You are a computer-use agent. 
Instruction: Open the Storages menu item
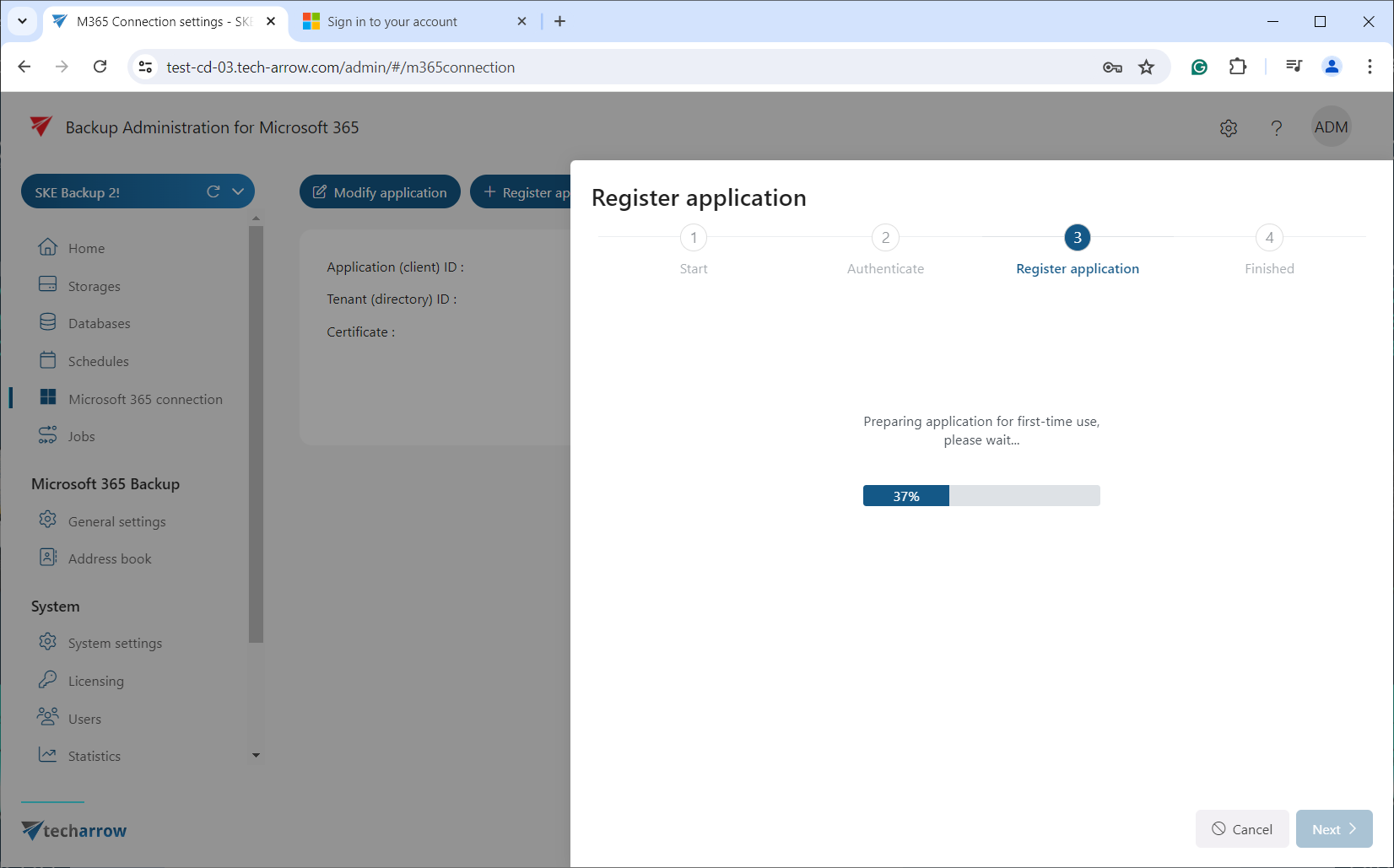95,286
